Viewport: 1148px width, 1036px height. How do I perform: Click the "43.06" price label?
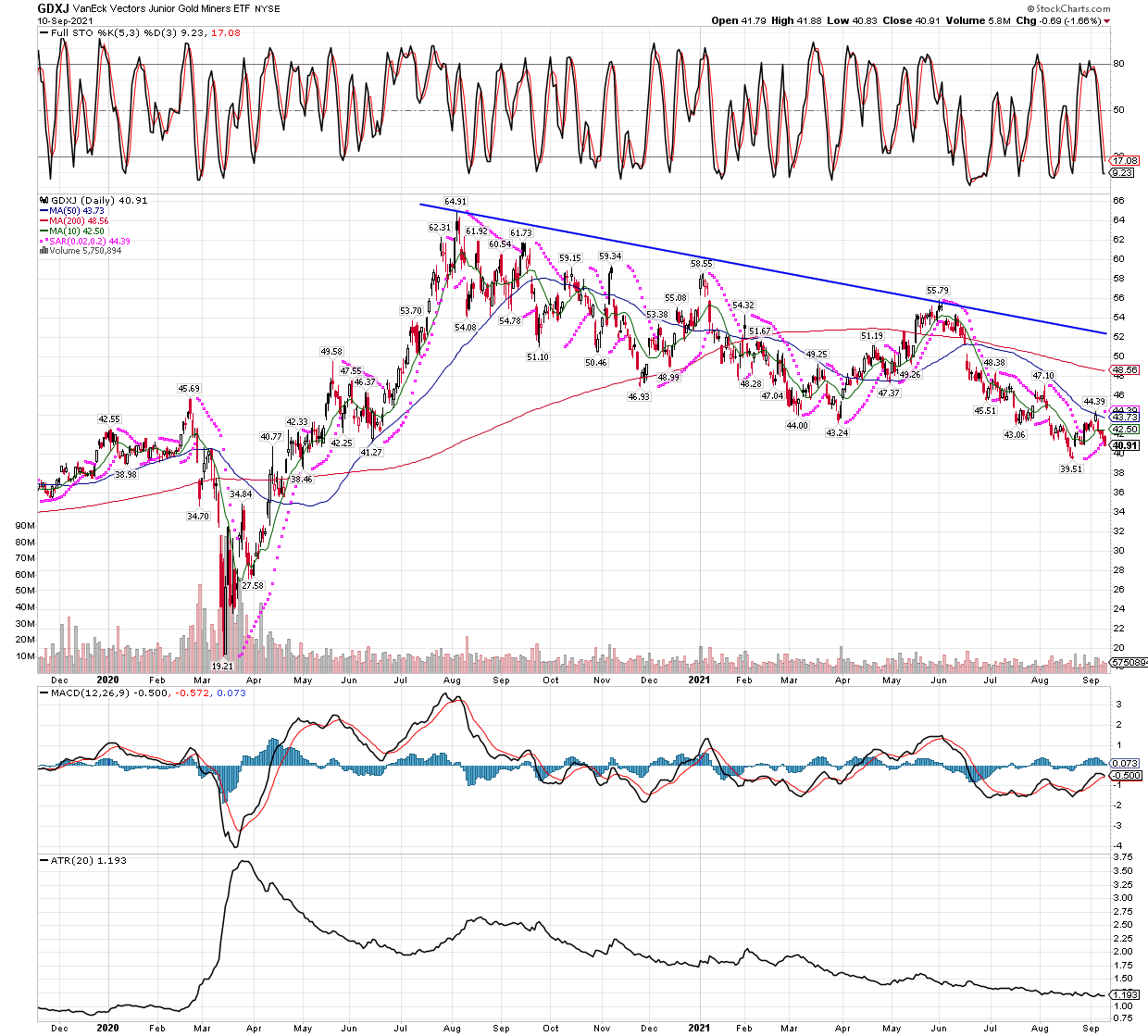coord(1015,434)
